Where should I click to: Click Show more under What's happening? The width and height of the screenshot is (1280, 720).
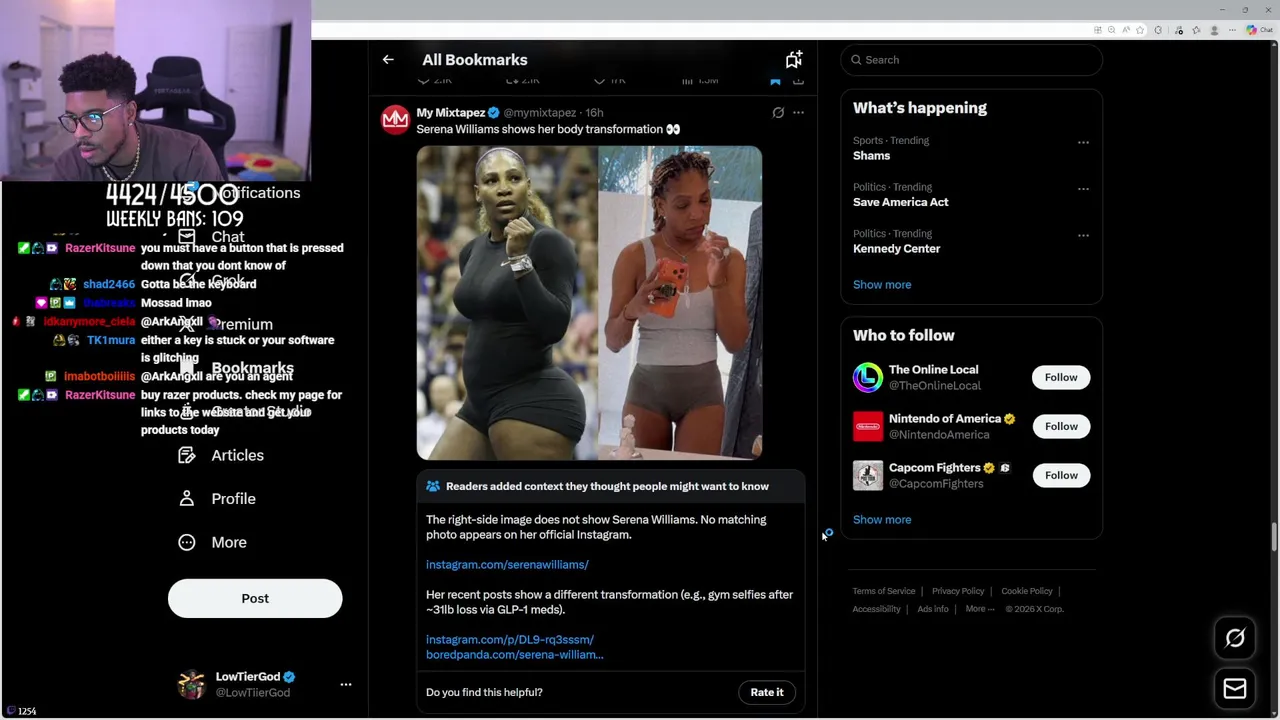coord(882,285)
